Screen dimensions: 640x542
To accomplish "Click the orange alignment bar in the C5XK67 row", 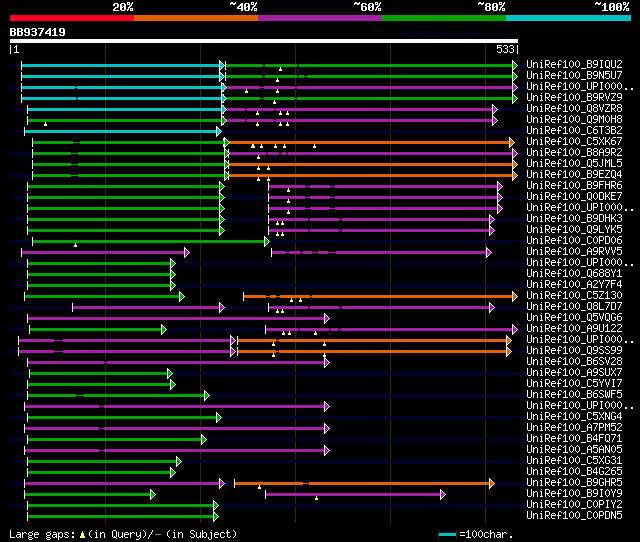I will 370,142.
